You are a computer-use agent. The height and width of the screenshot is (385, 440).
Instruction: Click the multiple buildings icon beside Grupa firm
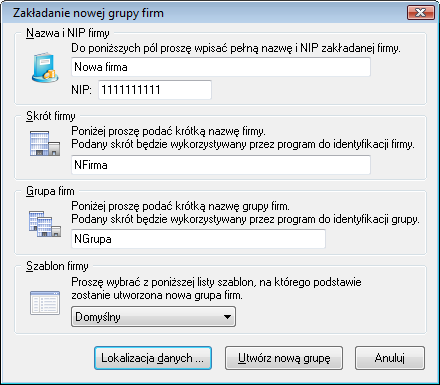tap(45, 224)
